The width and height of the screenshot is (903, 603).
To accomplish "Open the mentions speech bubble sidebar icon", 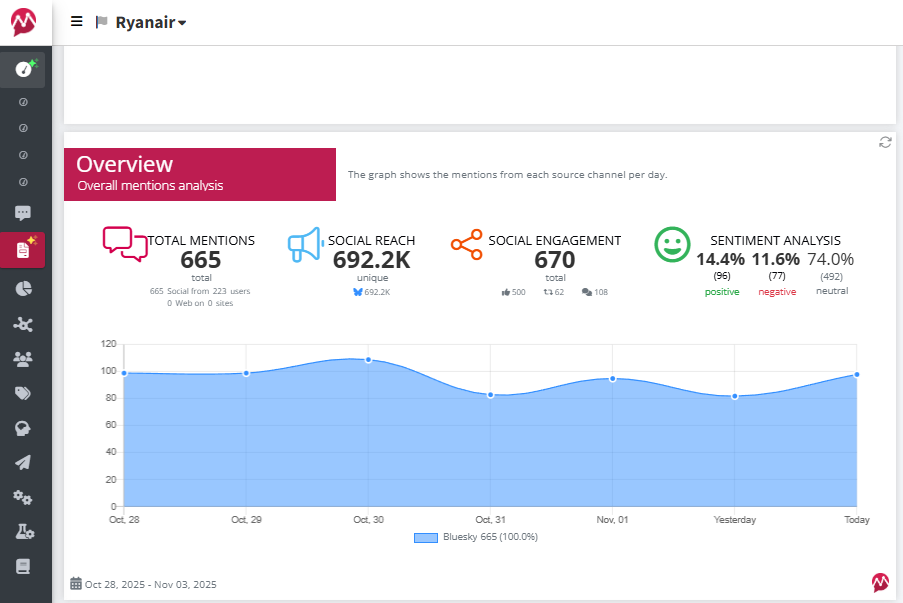I will click(x=23, y=213).
